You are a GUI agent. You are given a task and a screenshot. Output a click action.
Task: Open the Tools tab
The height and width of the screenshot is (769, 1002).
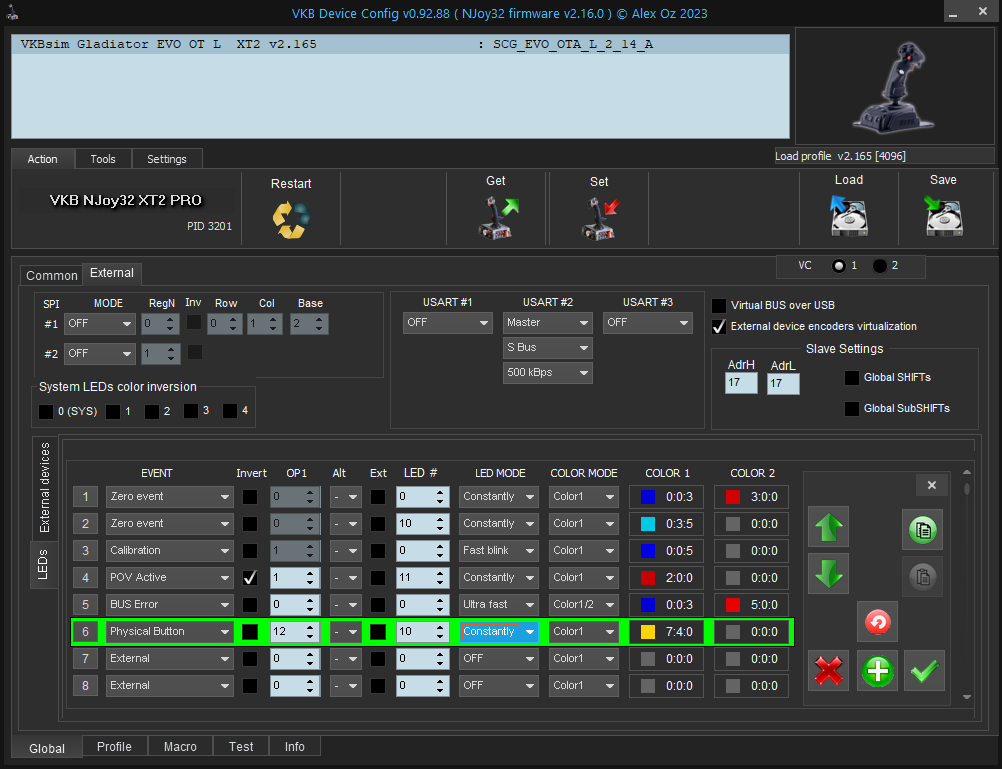click(x=103, y=159)
